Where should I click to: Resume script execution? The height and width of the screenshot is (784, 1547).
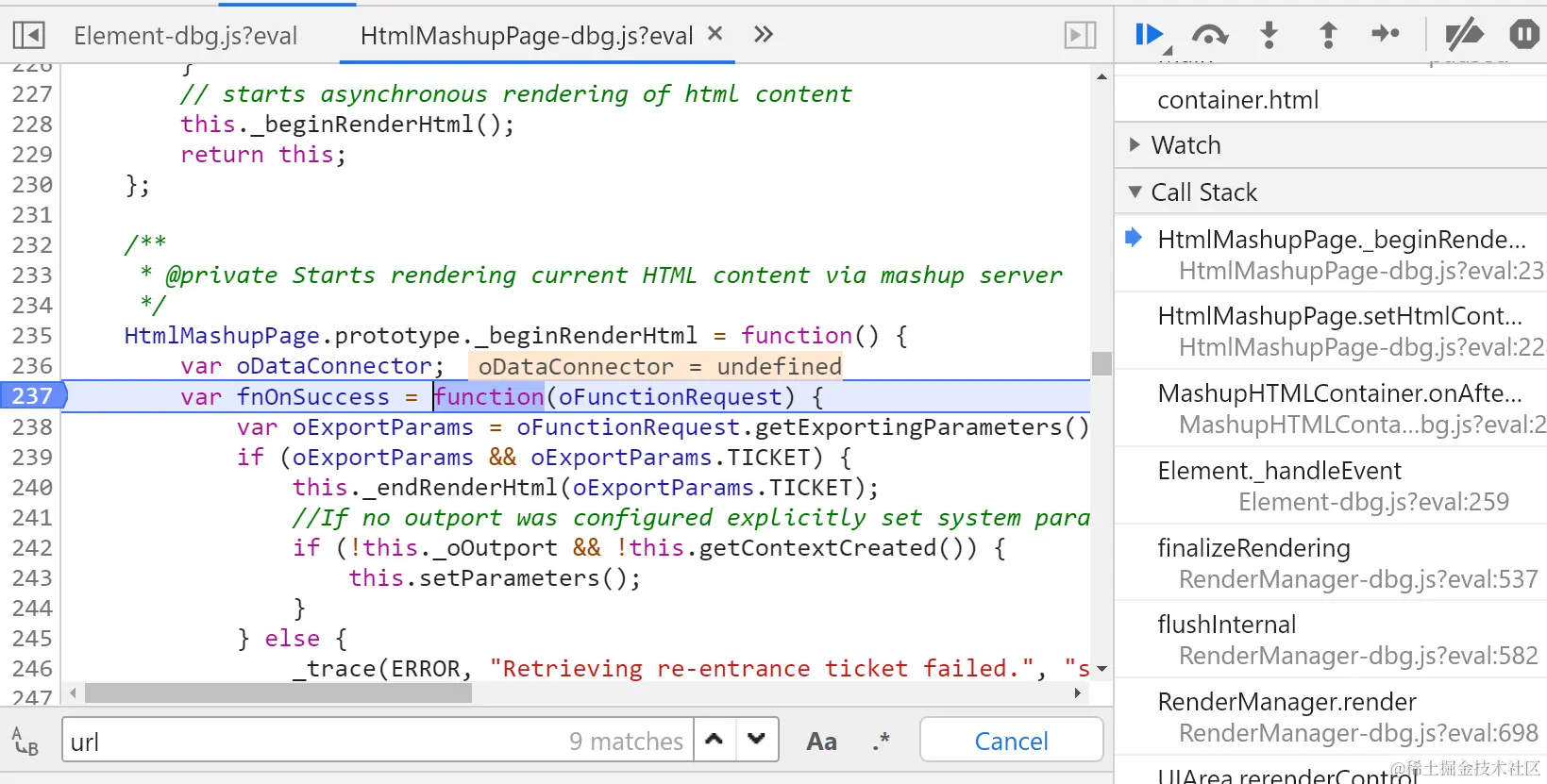[1151, 35]
